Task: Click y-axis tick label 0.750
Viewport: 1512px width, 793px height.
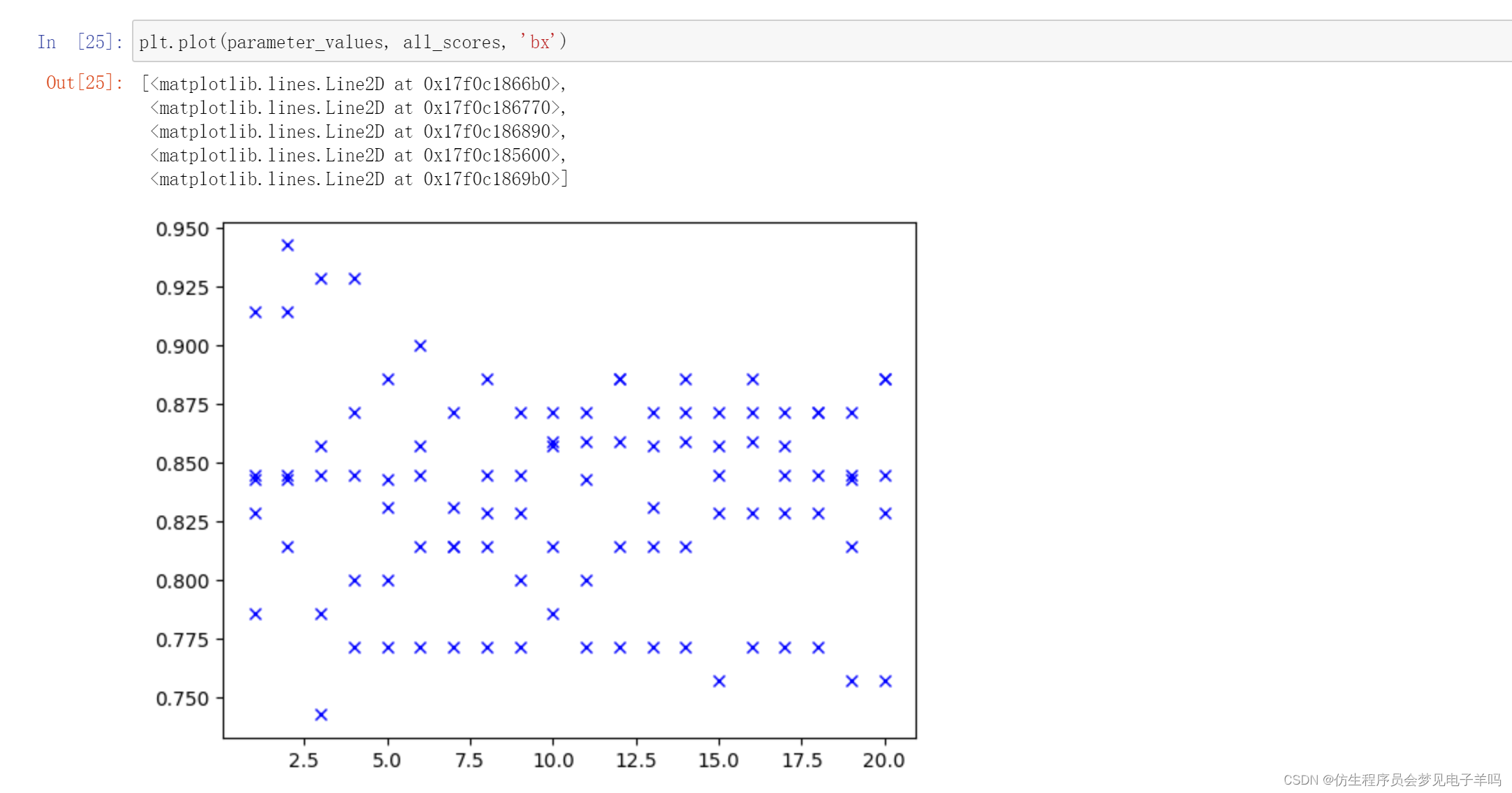Action: pos(182,699)
